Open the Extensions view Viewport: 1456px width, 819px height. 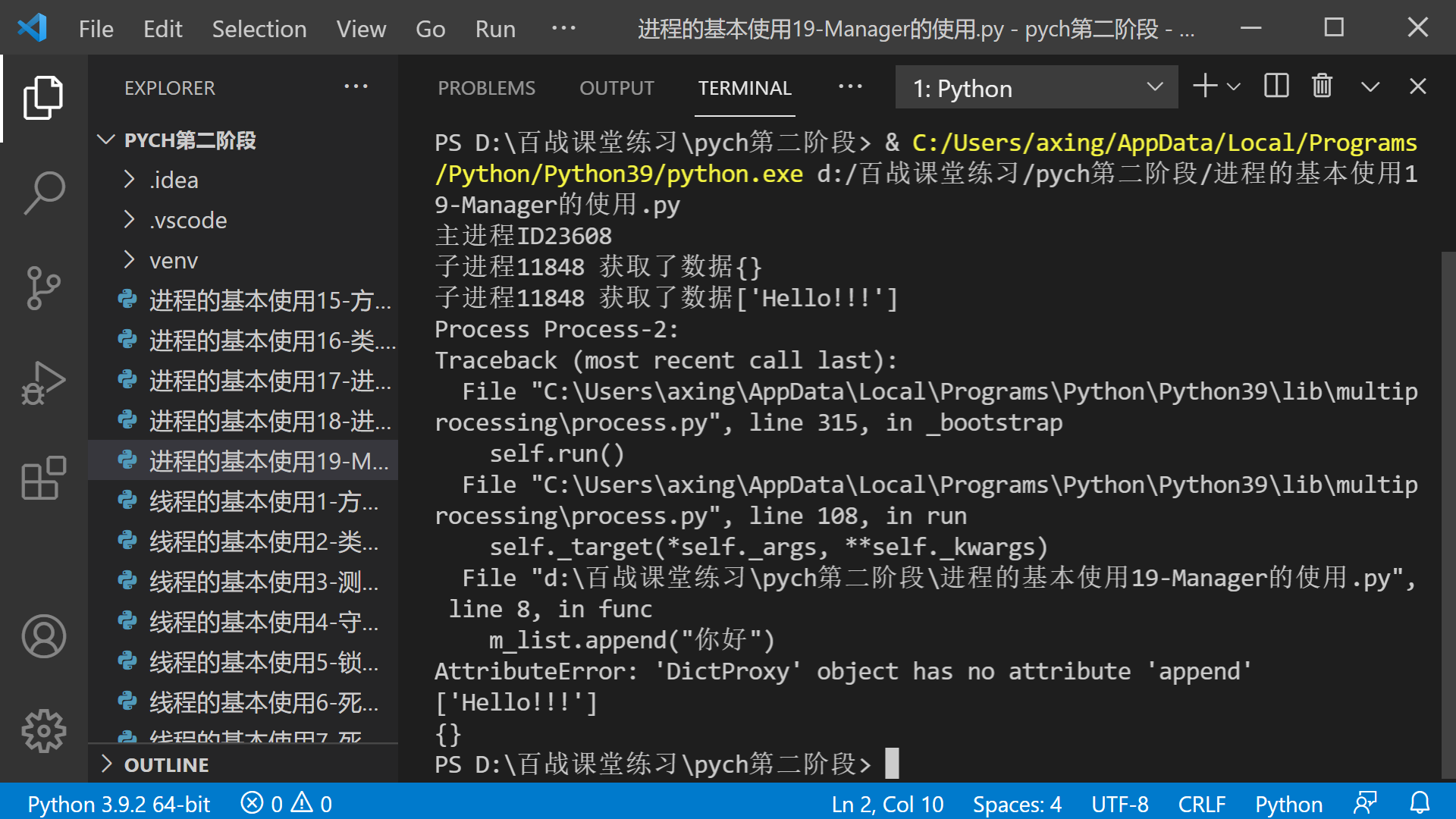tap(43, 479)
